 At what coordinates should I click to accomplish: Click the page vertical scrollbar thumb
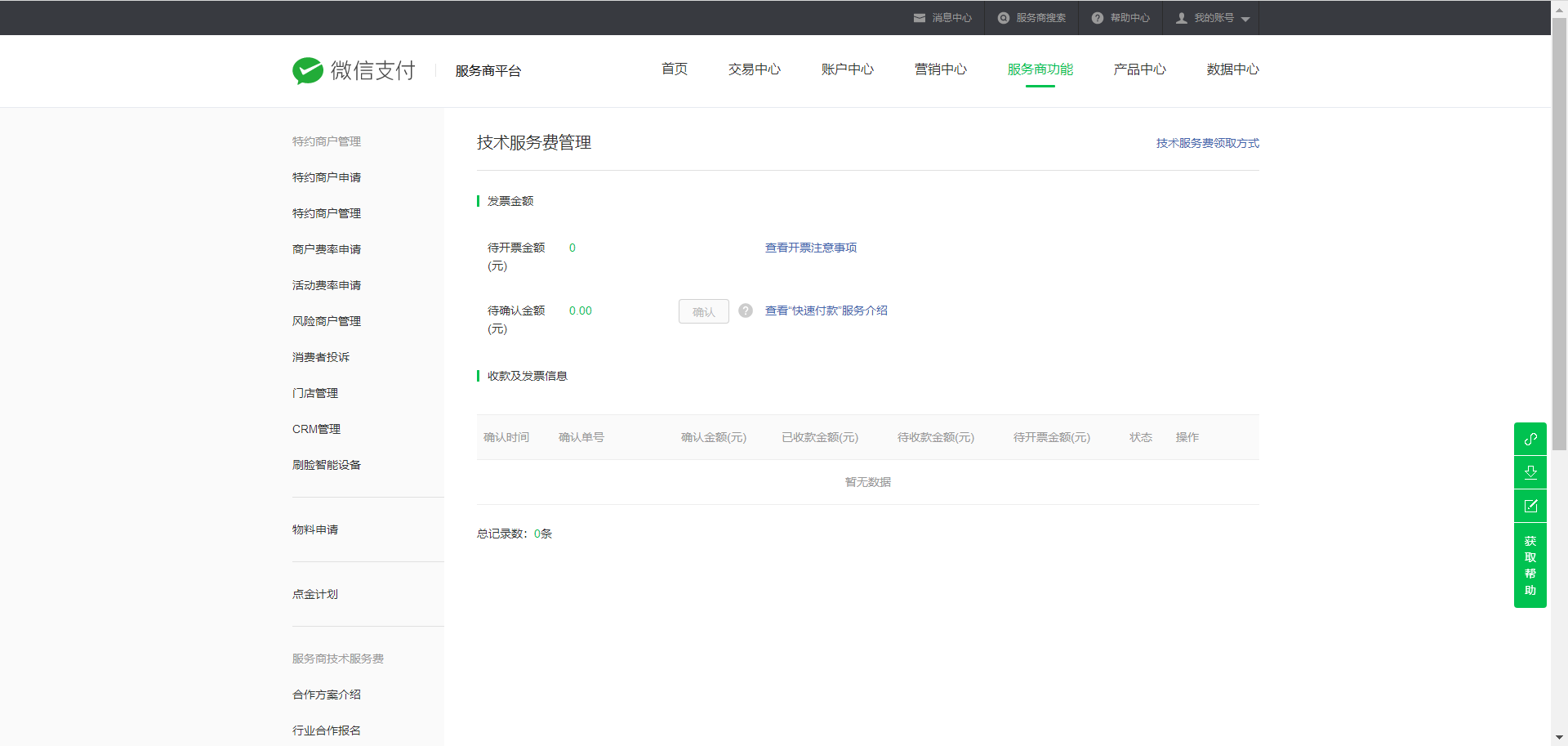(1559, 233)
